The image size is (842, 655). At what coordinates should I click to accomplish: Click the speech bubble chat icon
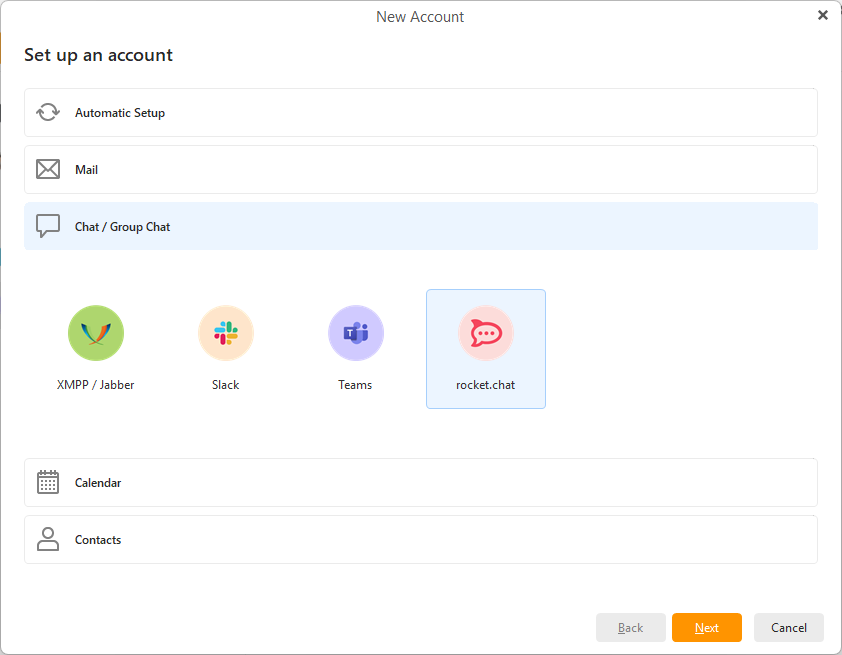[48, 227]
